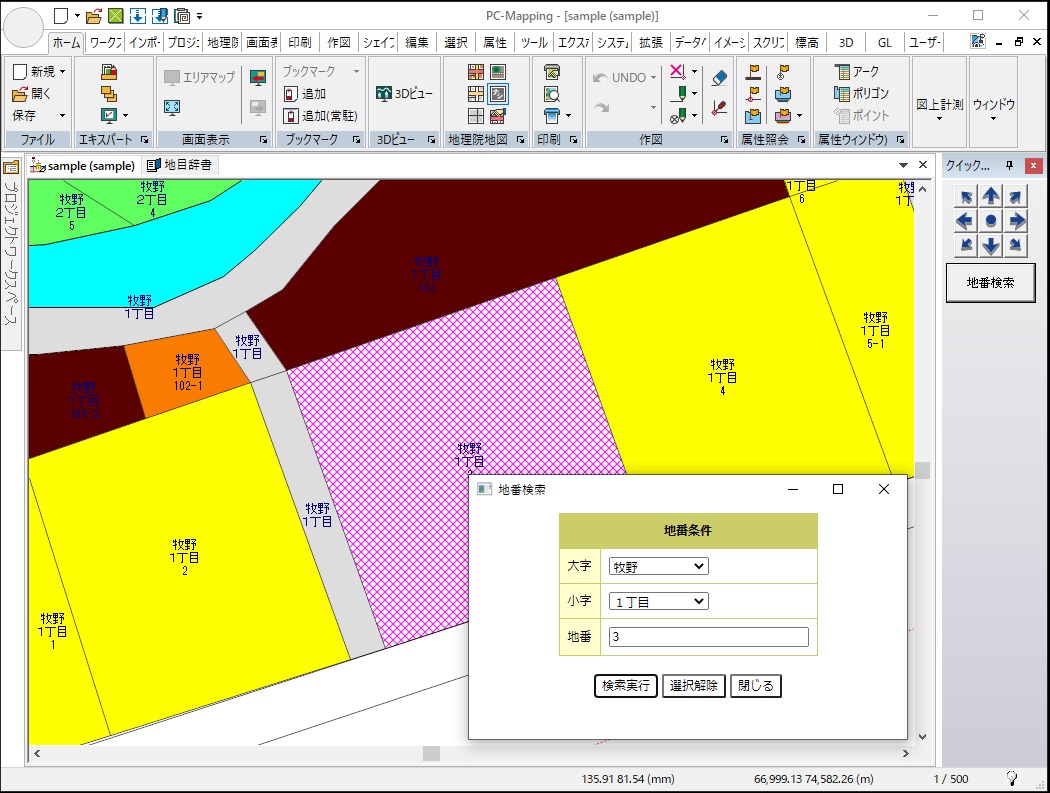Click the 地番検索 button in the quick panel
The height and width of the screenshot is (793, 1050).
point(990,283)
